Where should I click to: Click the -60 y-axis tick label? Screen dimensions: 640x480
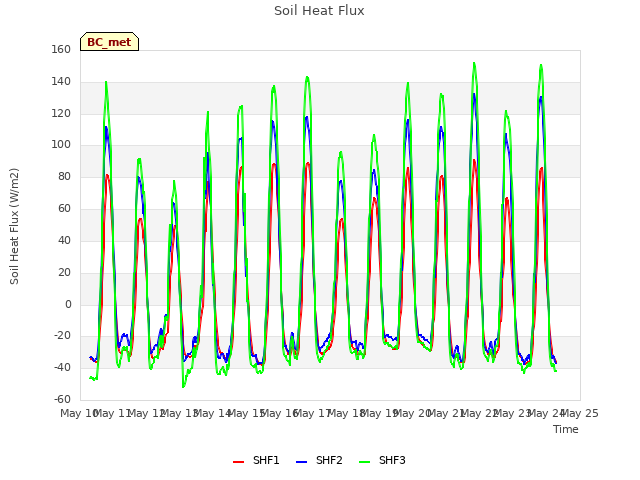(x=62, y=399)
